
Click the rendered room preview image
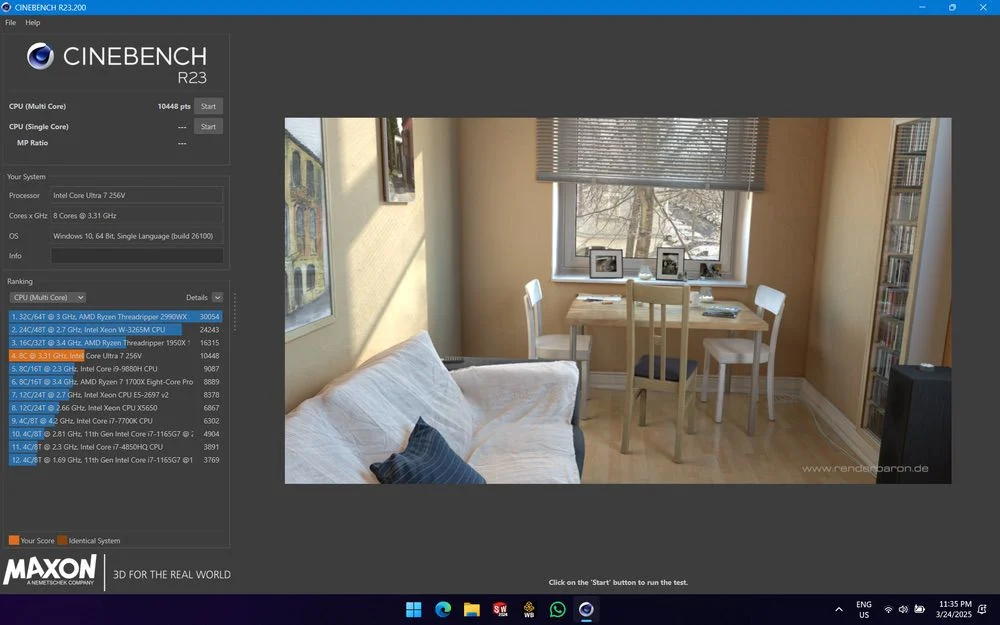click(x=617, y=300)
